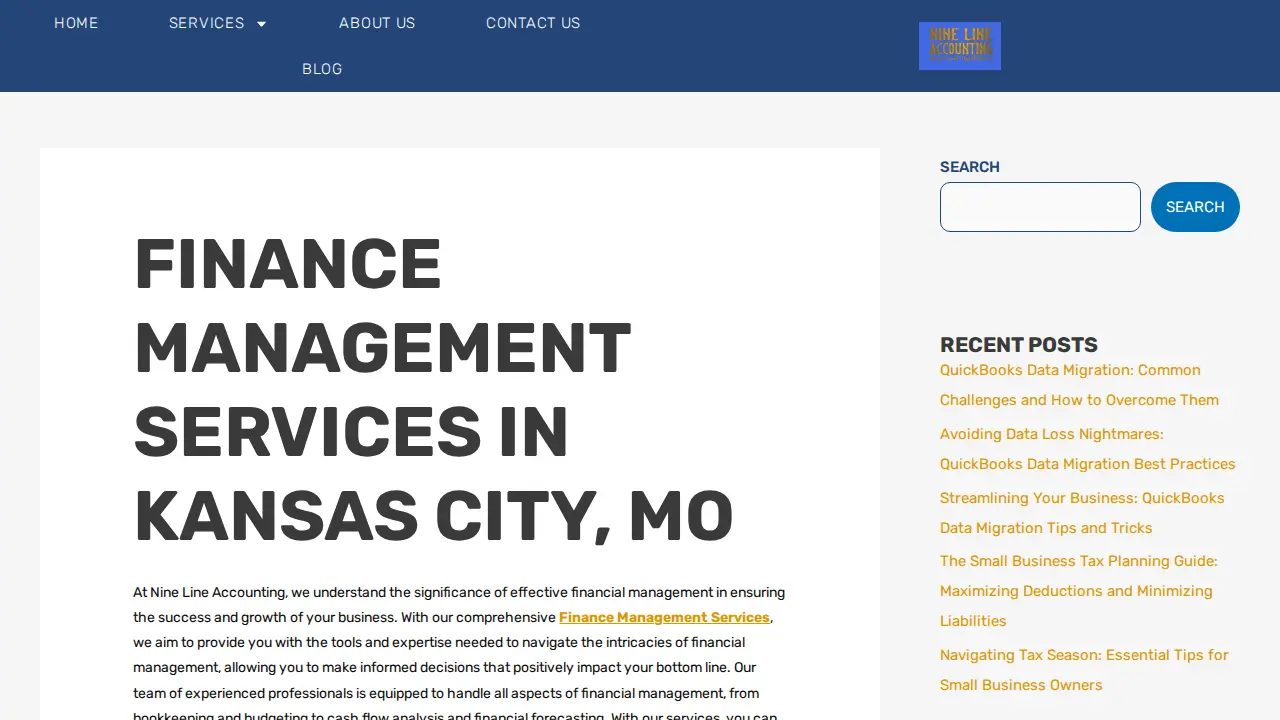Click the blue Search button
Image resolution: width=1280 pixels, height=720 pixels.
tap(1195, 207)
